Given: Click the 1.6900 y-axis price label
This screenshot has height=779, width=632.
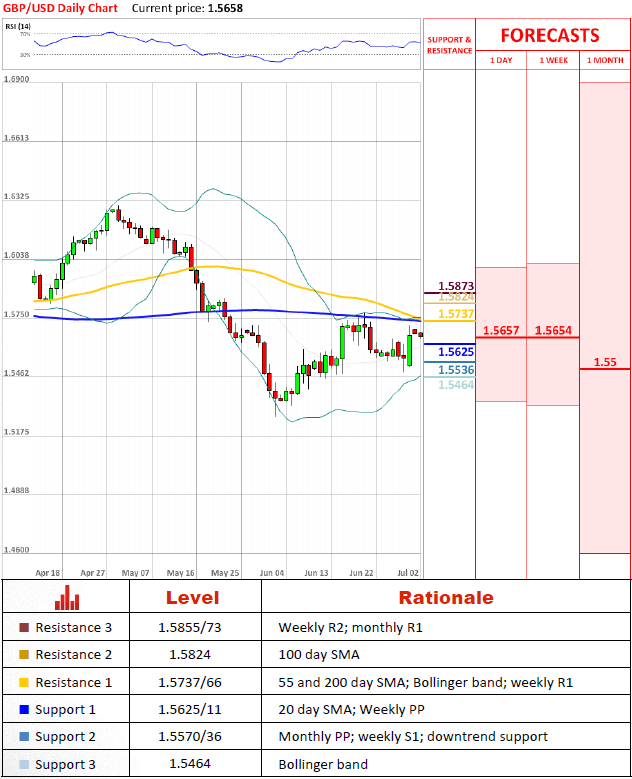Looking at the screenshot, I should coord(16,79).
